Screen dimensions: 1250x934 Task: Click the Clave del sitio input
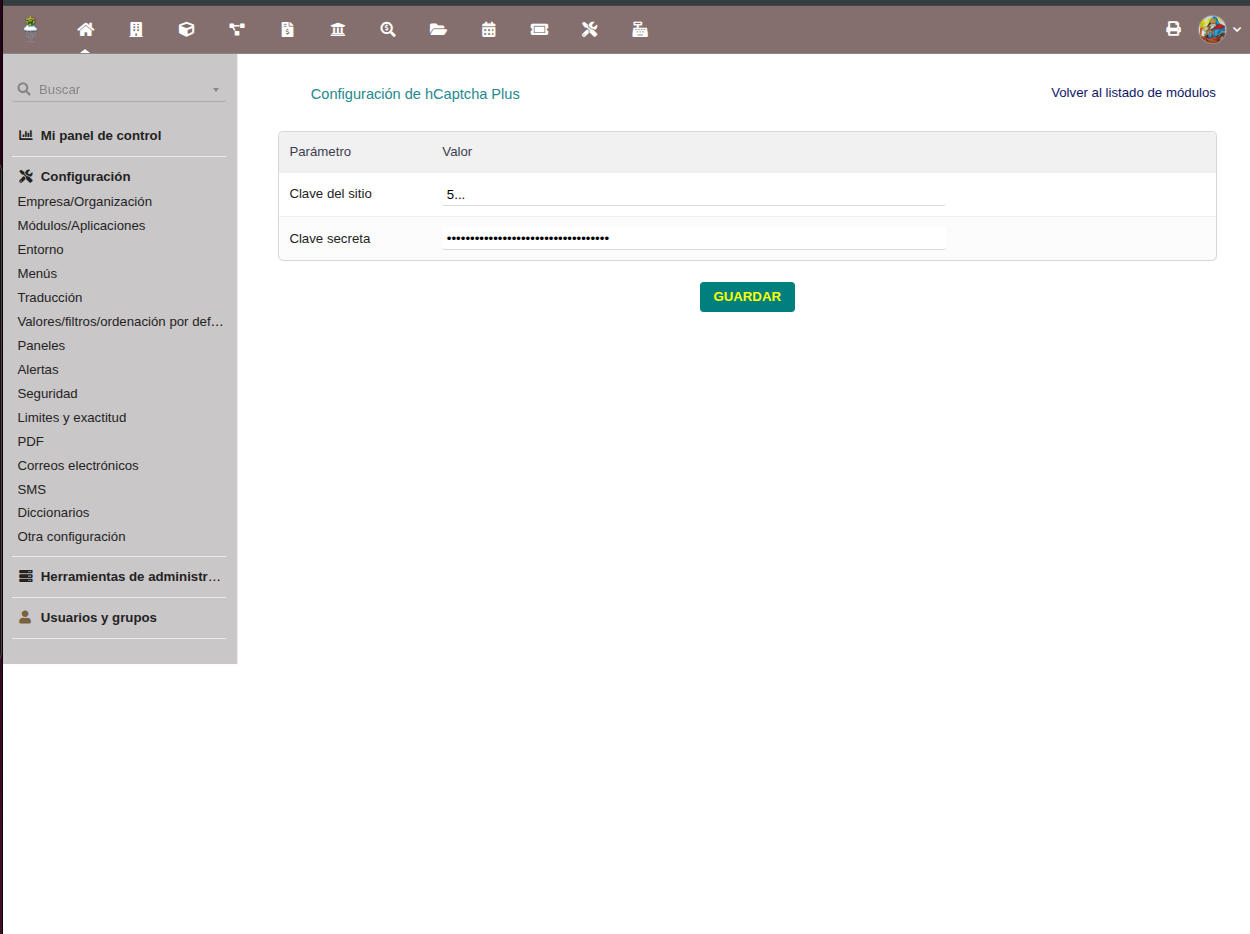point(694,194)
